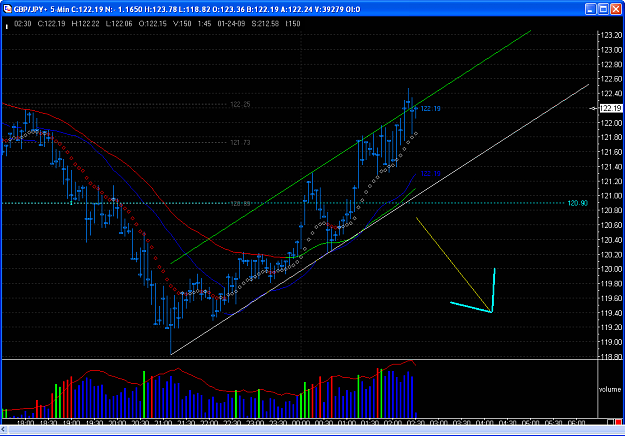
Task: Click the small empty square box beside time axis
Action: pyautogui.click(x=610, y=422)
